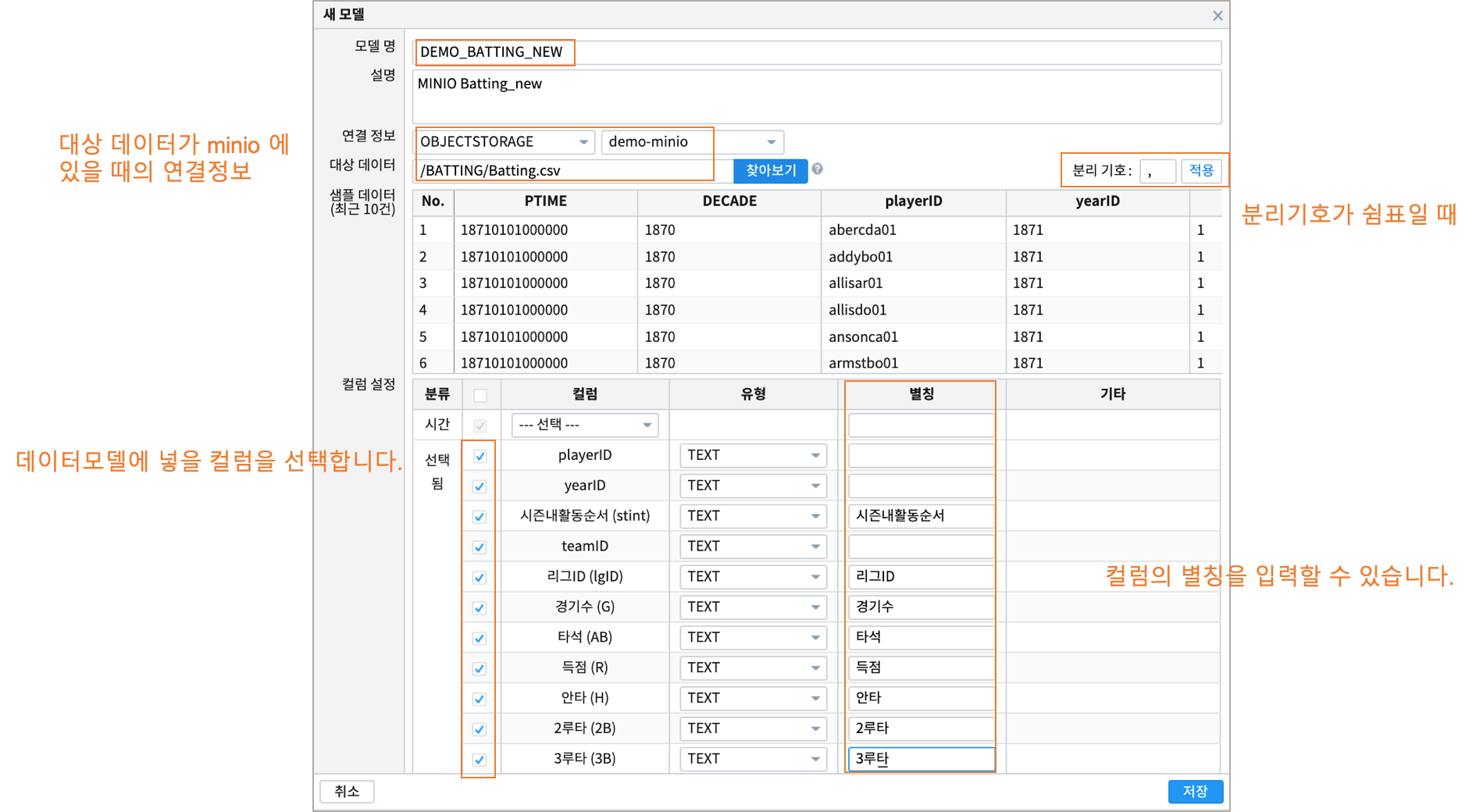Uncheck the 득점 (R) checkbox
This screenshot has width=1476, height=812.
pos(480,669)
